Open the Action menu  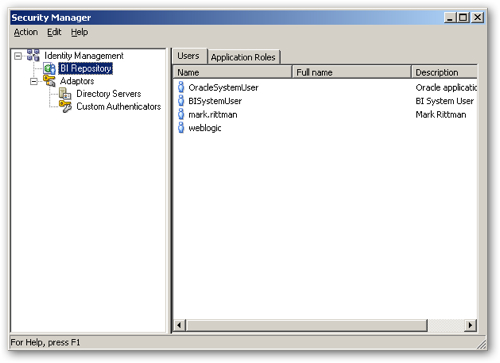click(x=26, y=32)
